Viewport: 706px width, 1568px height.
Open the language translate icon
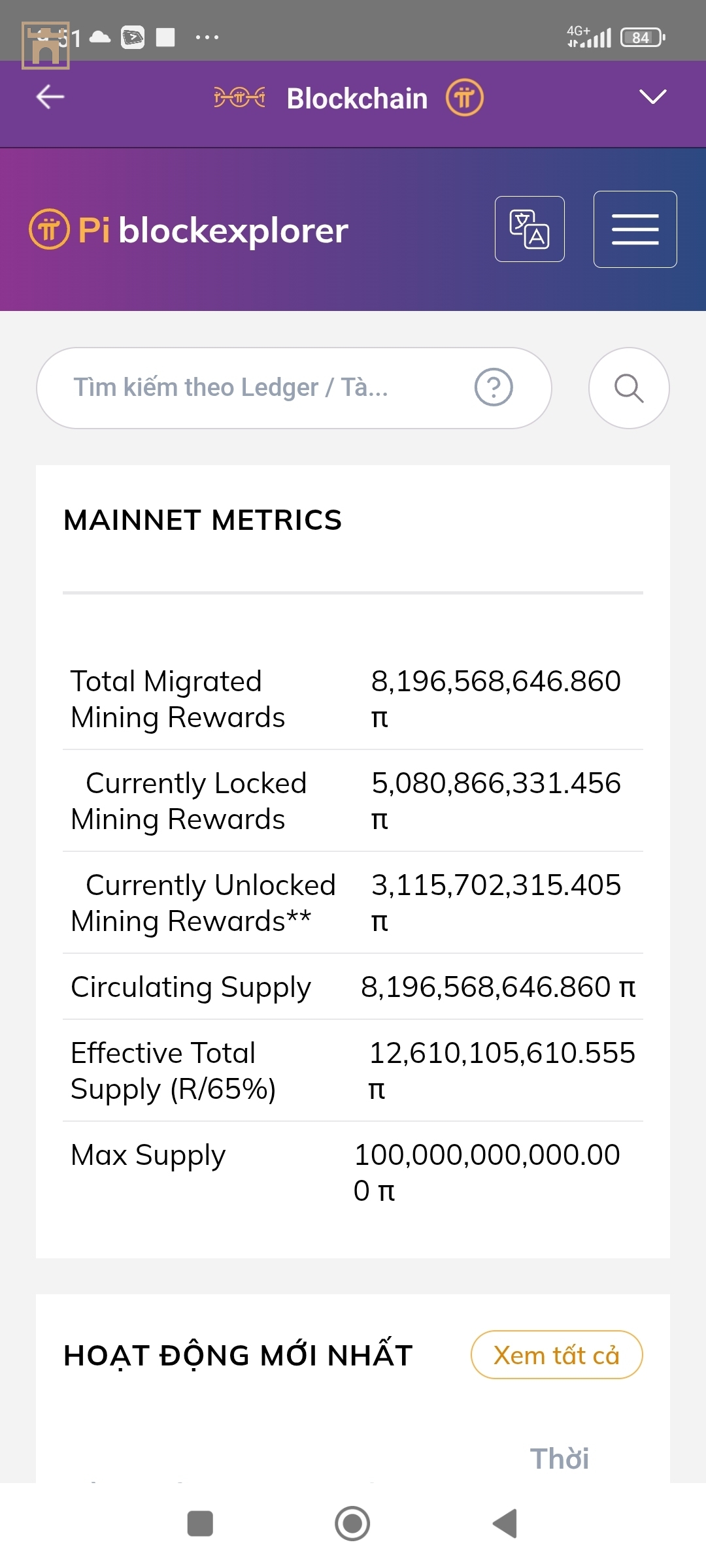[529, 229]
